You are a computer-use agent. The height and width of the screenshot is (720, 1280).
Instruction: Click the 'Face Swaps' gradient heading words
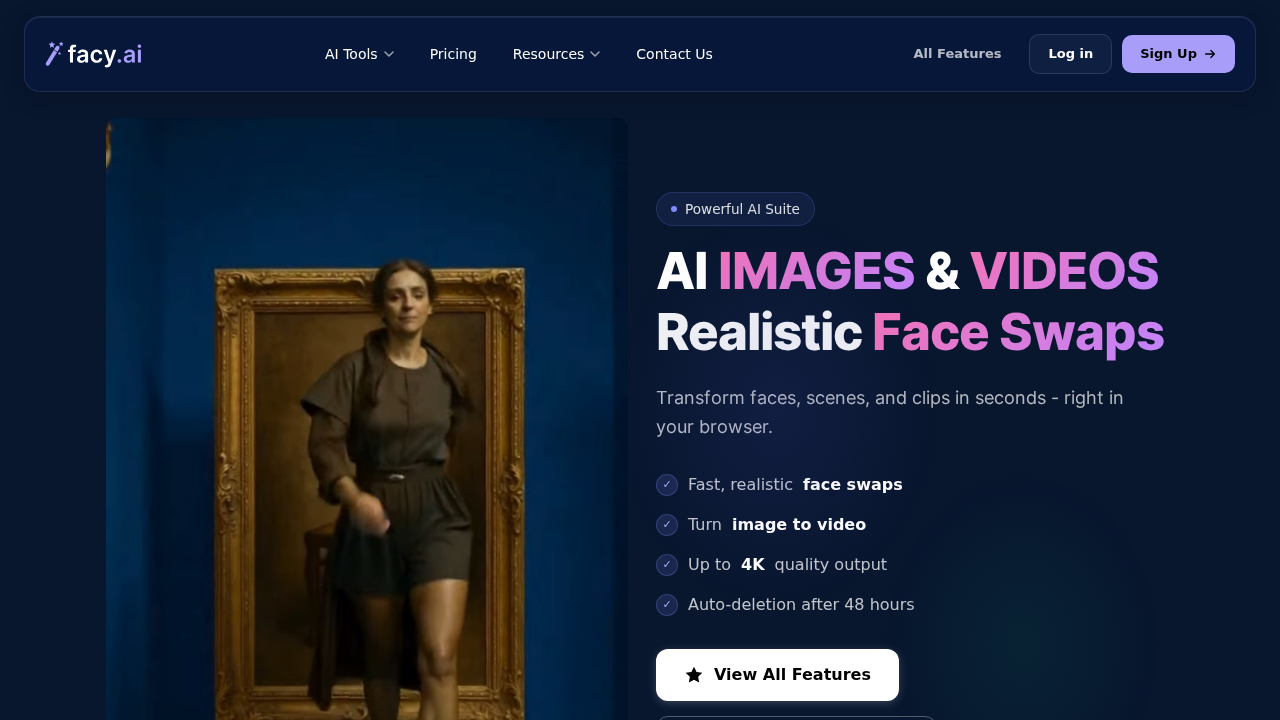pyautogui.click(x=1018, y=333)
